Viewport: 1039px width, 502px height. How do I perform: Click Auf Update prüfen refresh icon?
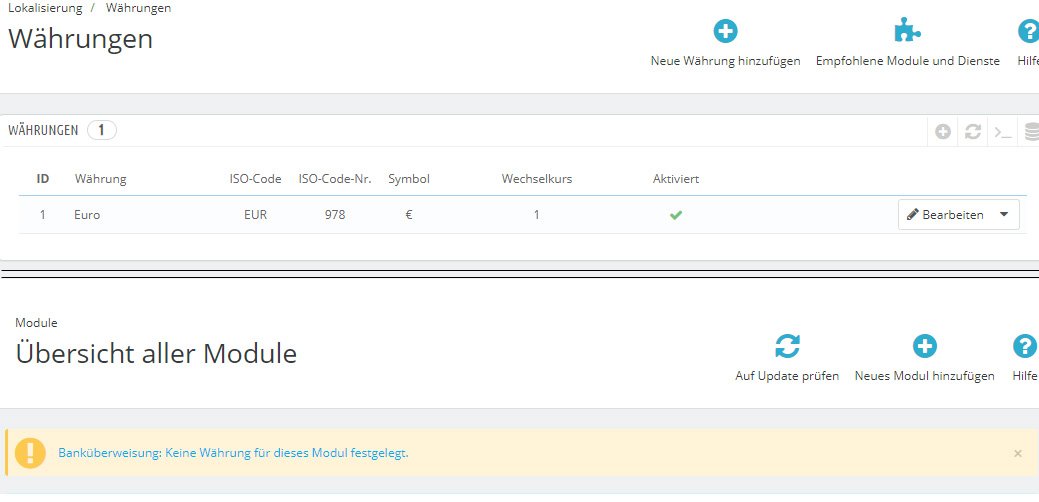pos(787,346)
